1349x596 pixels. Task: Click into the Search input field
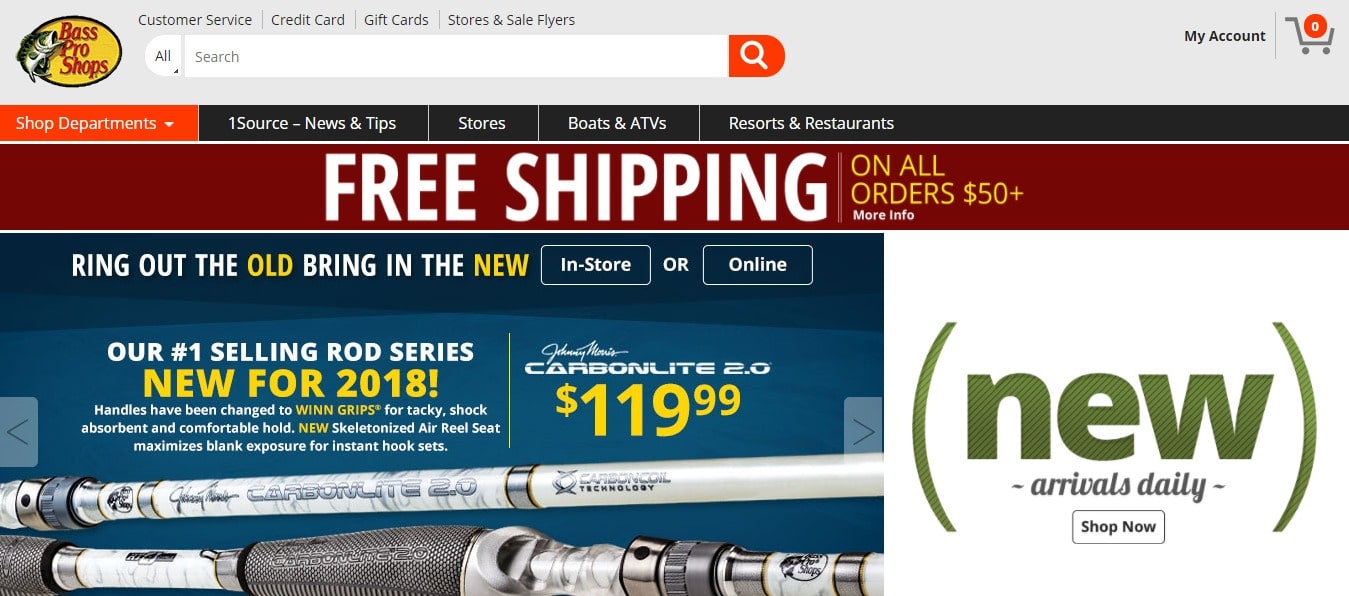456,56
